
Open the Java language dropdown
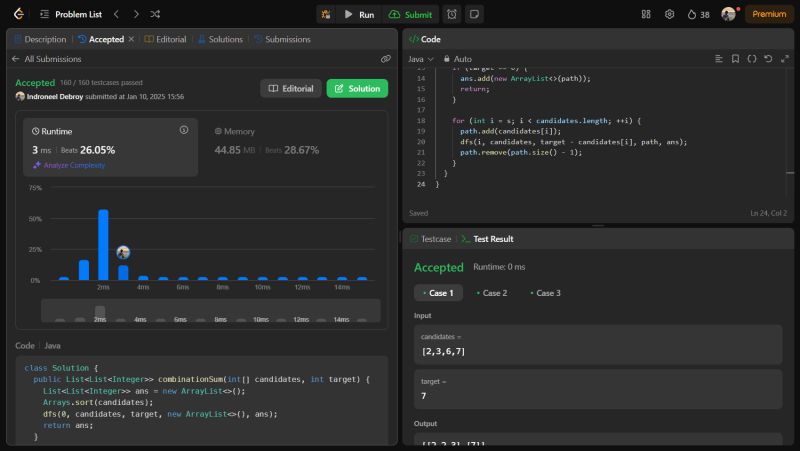coord(420,59)
